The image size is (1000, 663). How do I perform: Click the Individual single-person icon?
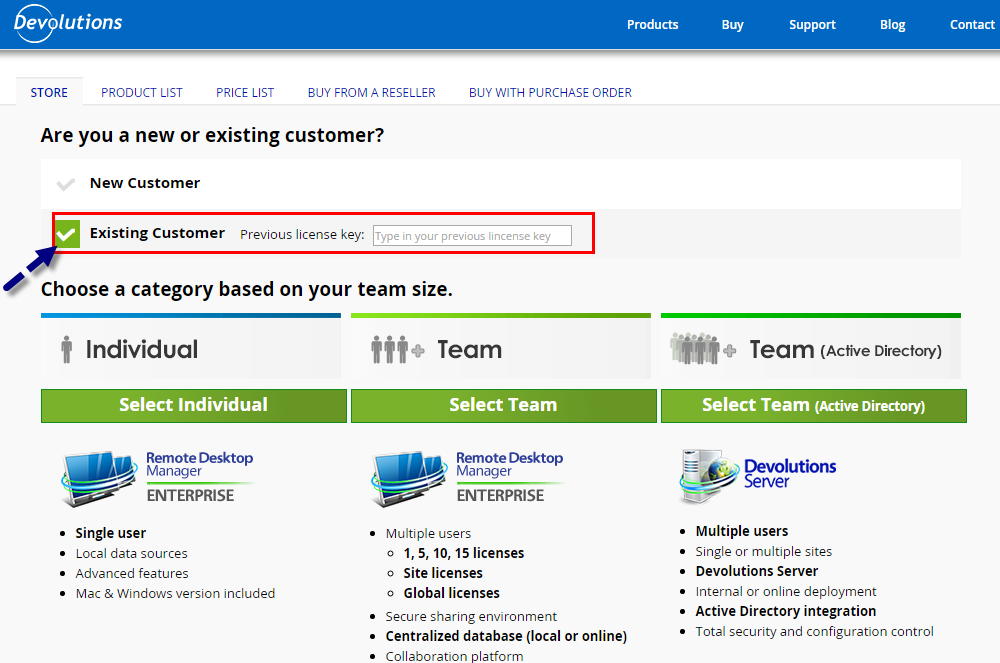(67, 349)
